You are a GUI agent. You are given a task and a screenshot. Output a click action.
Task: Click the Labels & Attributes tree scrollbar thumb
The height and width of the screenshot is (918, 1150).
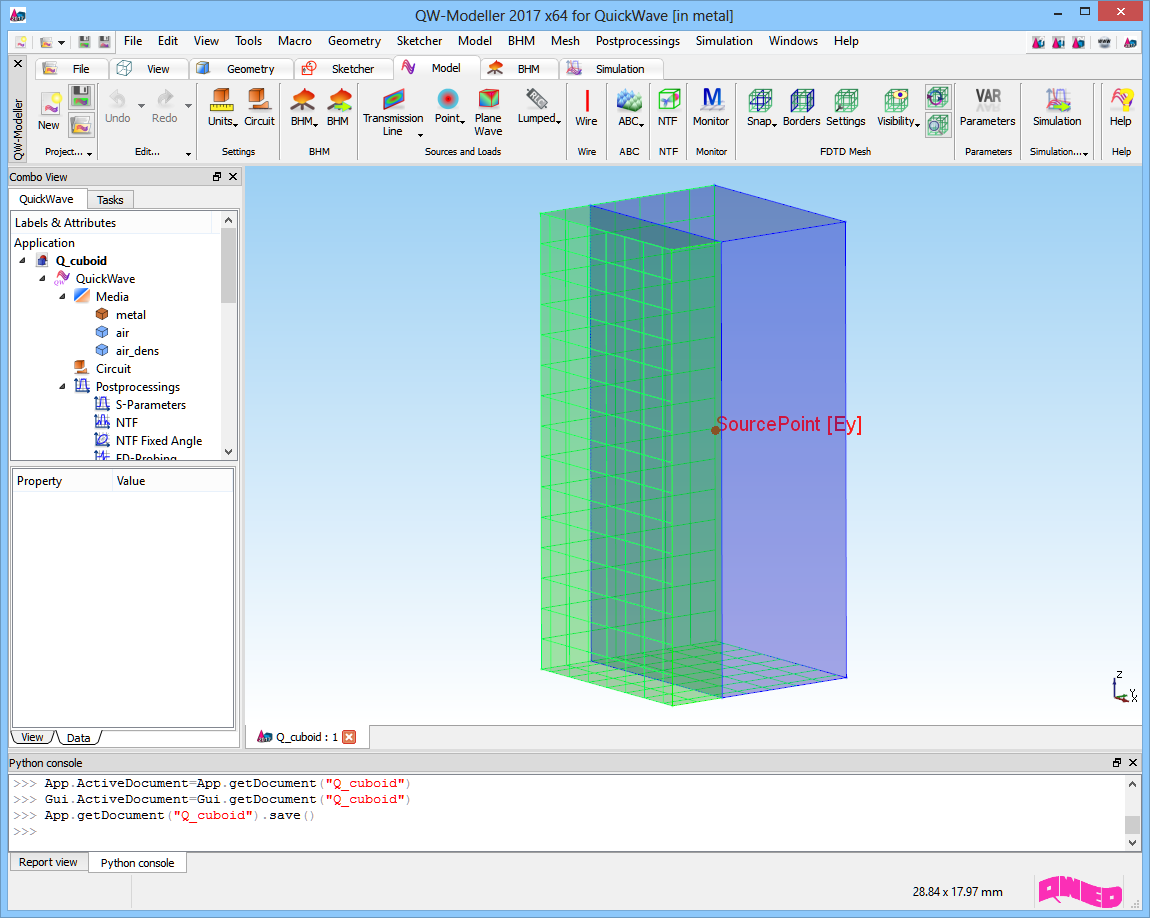click(x=229, y=265)
